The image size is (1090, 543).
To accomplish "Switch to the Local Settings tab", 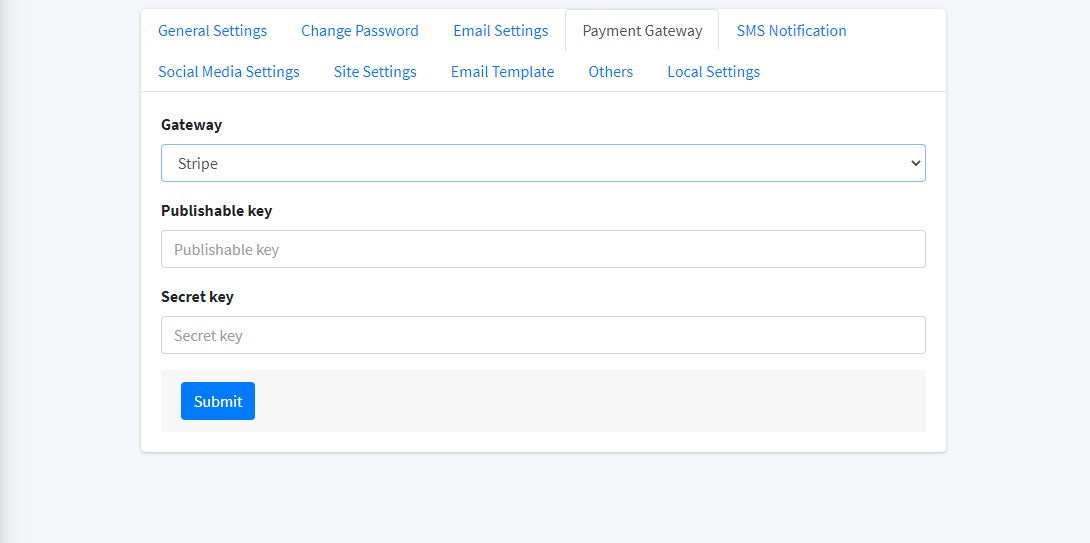I will [x=713, y=72].
